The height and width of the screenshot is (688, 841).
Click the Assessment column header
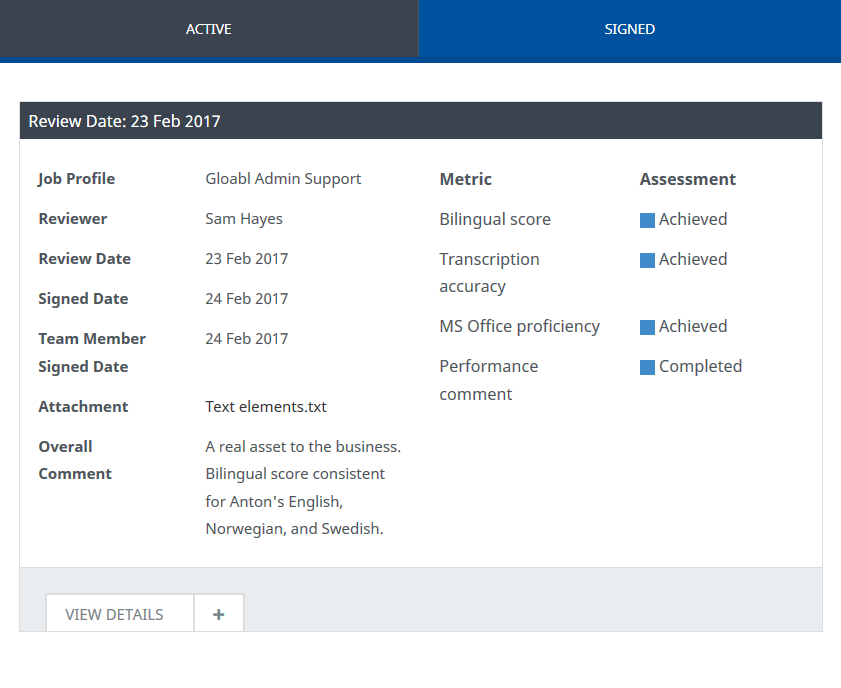point(687,179)
